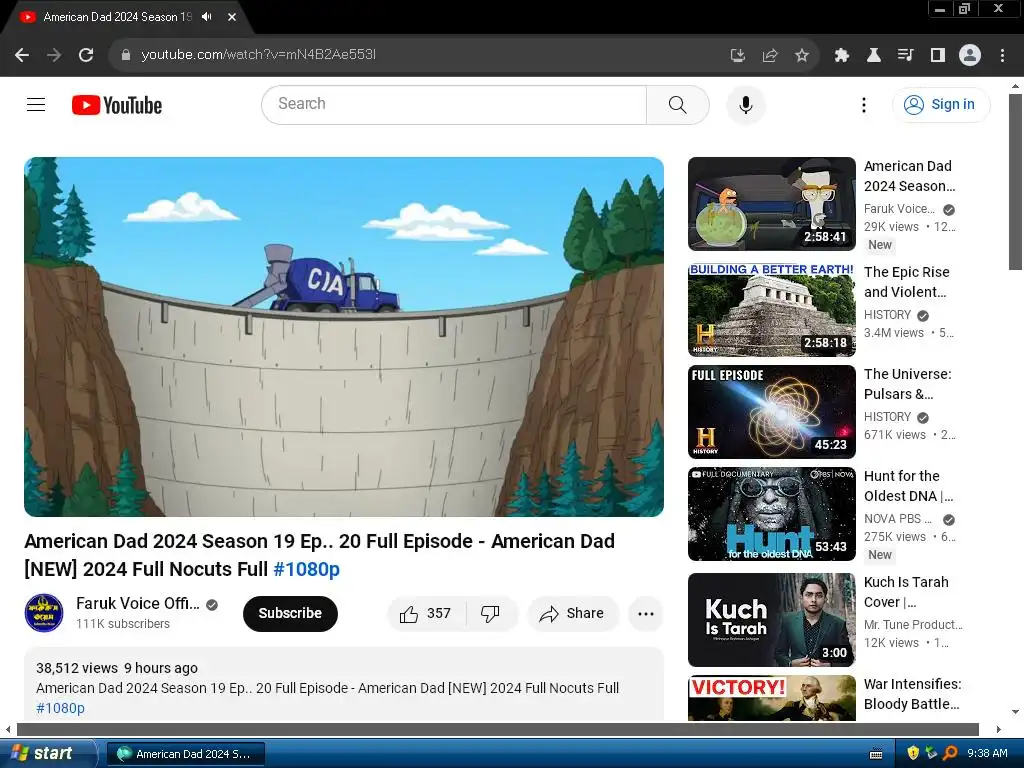Subscribe to the Faruk Voice channel

point(290,613)
